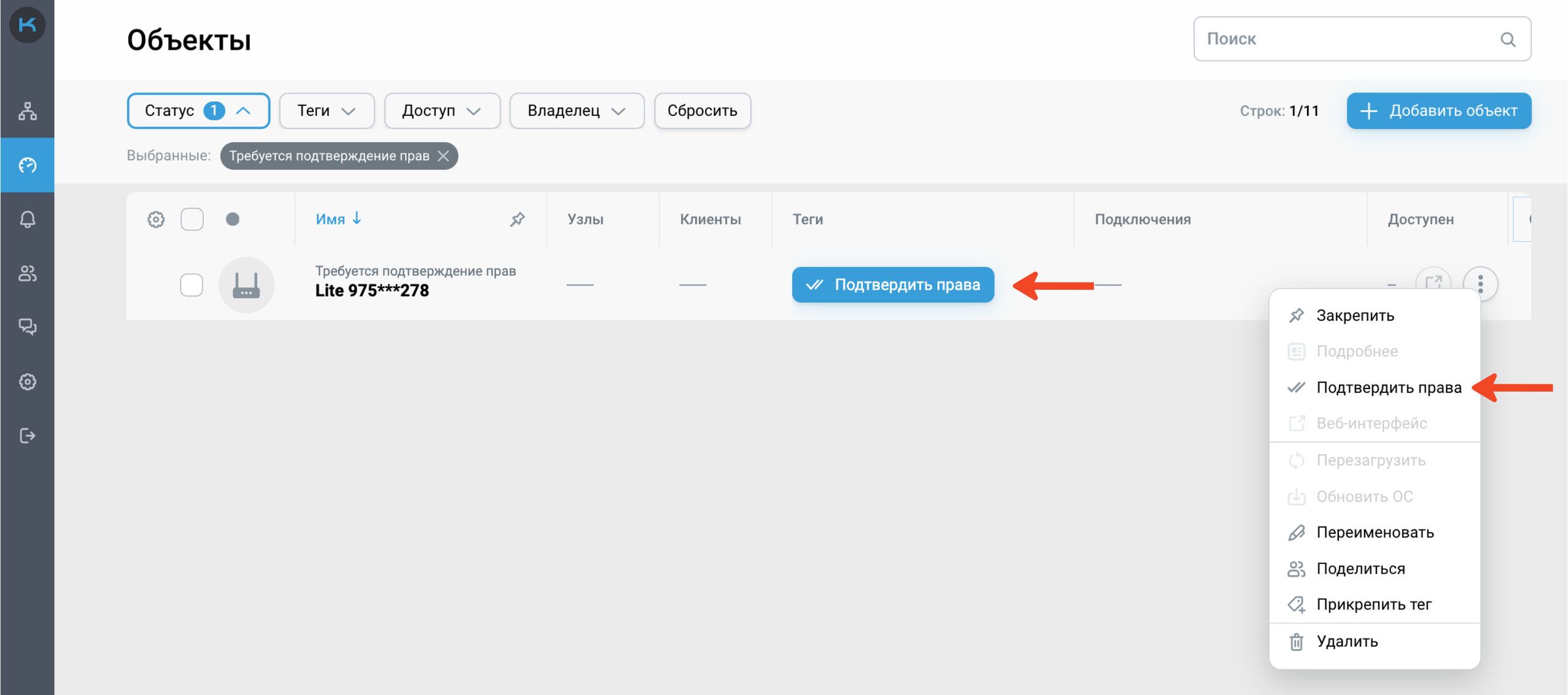Open table column settings gear icon
Viewport: 1568px width, 695px height.
(x=156, y=219)
